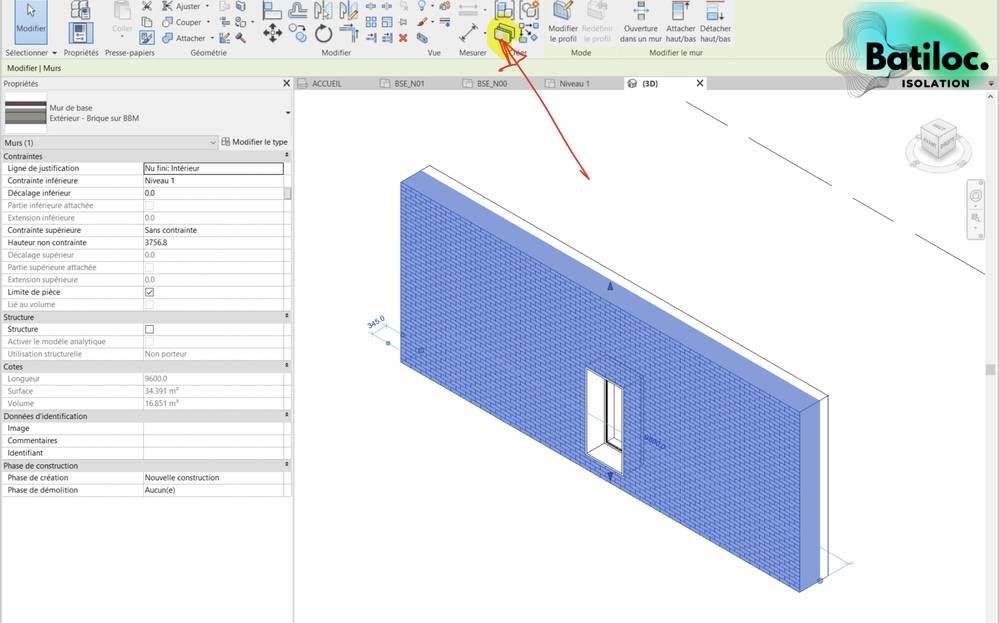The height and width of the screenshot is (623, 999).
Task: Click the Create Parts highlighted icon
Action: pos(504,34)
